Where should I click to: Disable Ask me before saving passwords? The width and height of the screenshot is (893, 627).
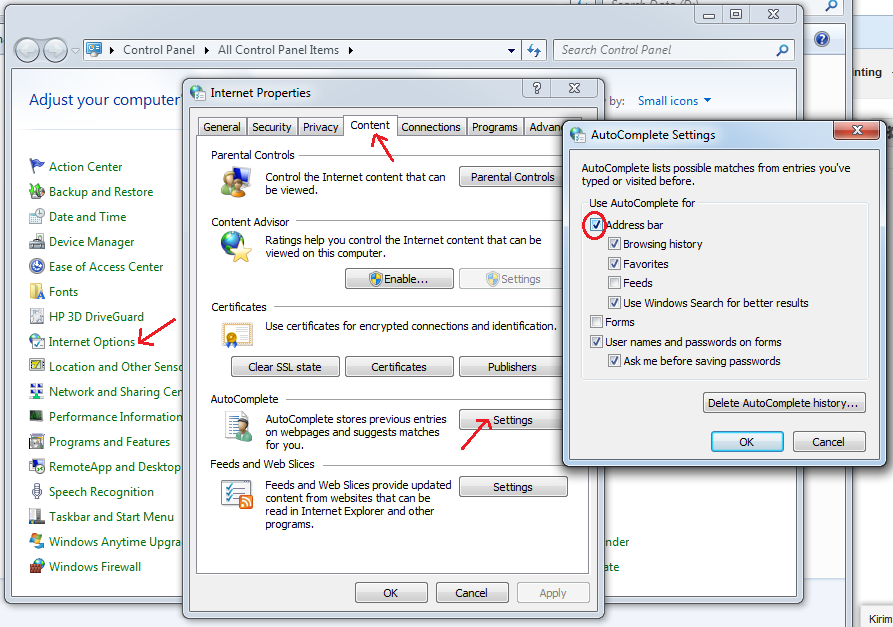pos(614,361)
